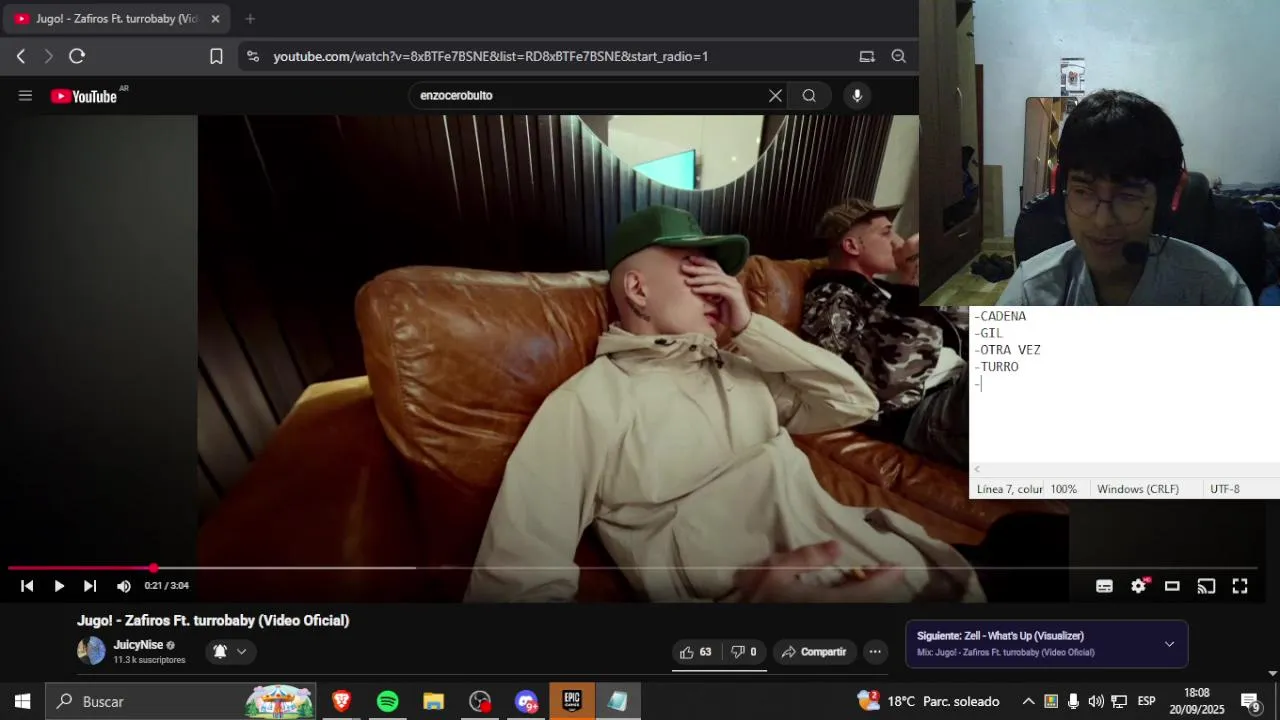The image size is (1280, 720).
Task: Skip to next video
Action: pyautogui.click(x=90, y=586)
